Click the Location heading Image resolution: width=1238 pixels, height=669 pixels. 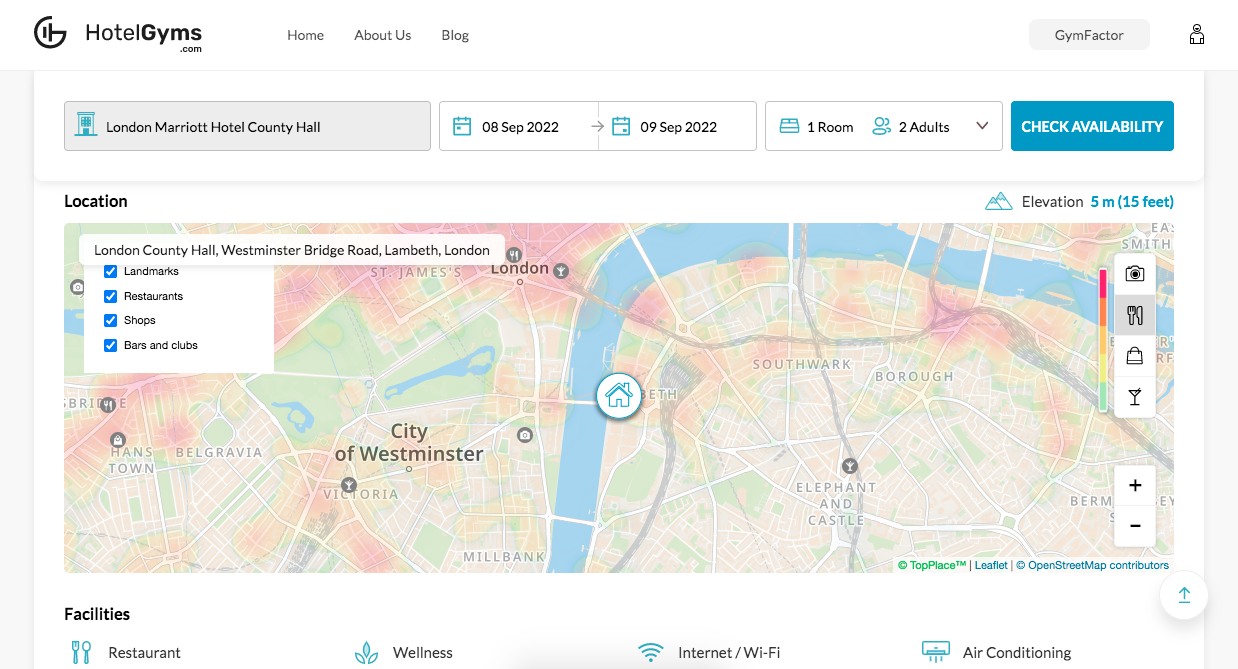(x=96, y=201)
